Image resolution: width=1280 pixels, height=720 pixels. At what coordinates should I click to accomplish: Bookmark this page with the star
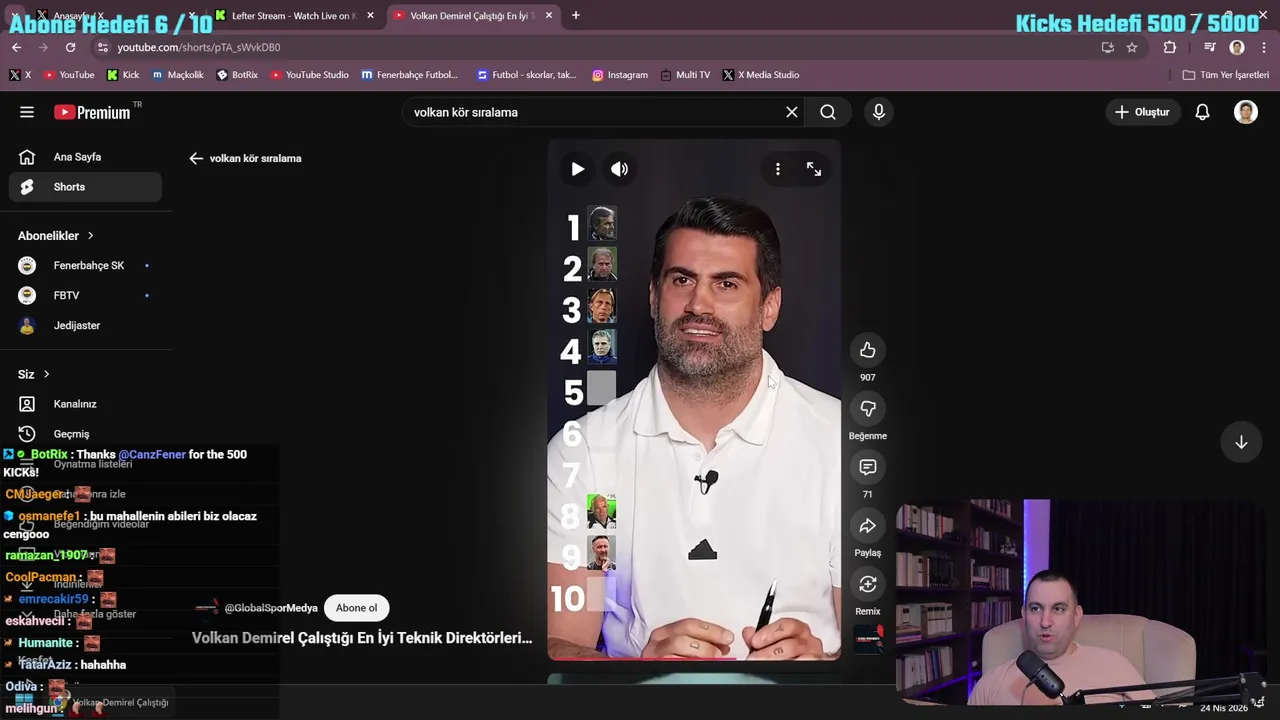click(x=1132, y=47)
